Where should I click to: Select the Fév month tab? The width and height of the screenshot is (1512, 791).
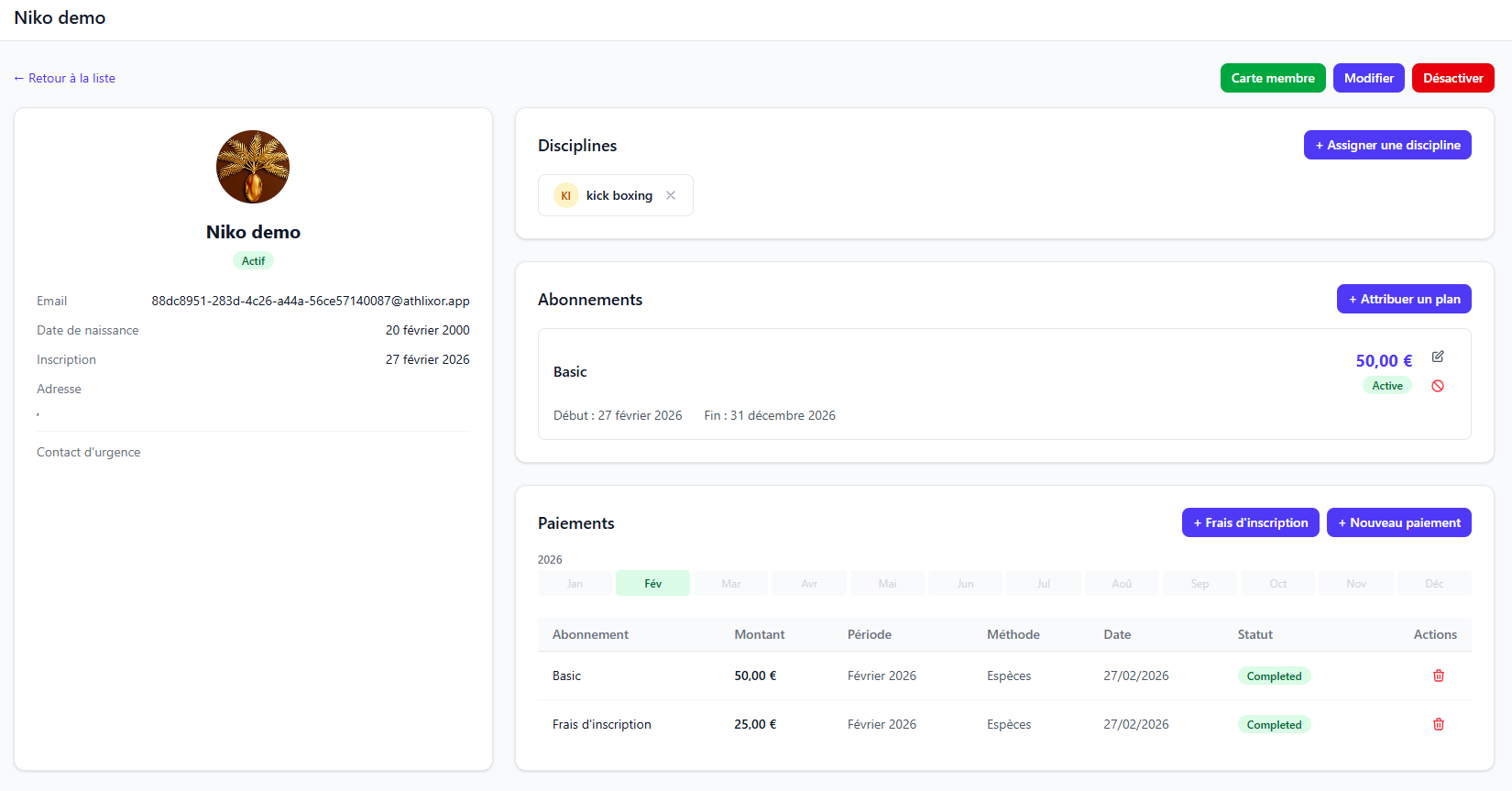tap(652, 584)
